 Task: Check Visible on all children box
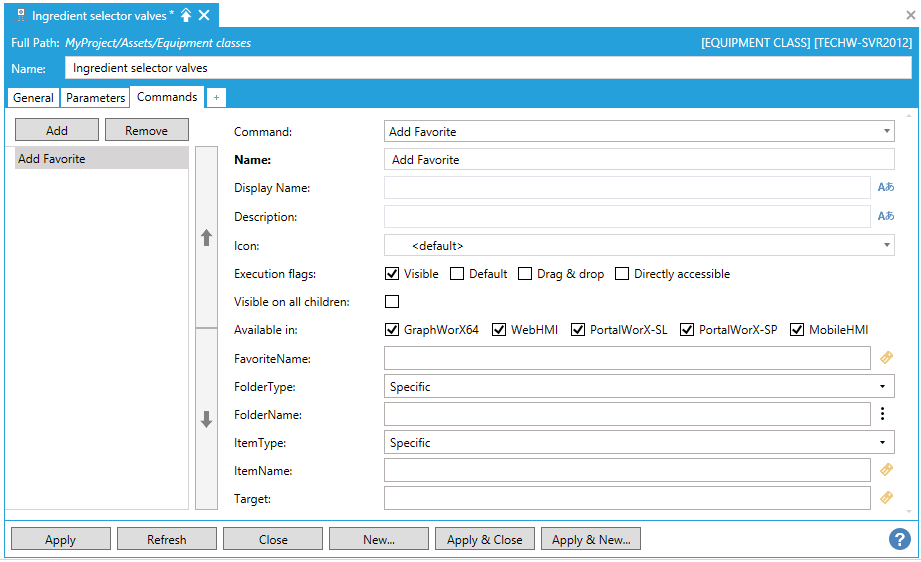392,302
